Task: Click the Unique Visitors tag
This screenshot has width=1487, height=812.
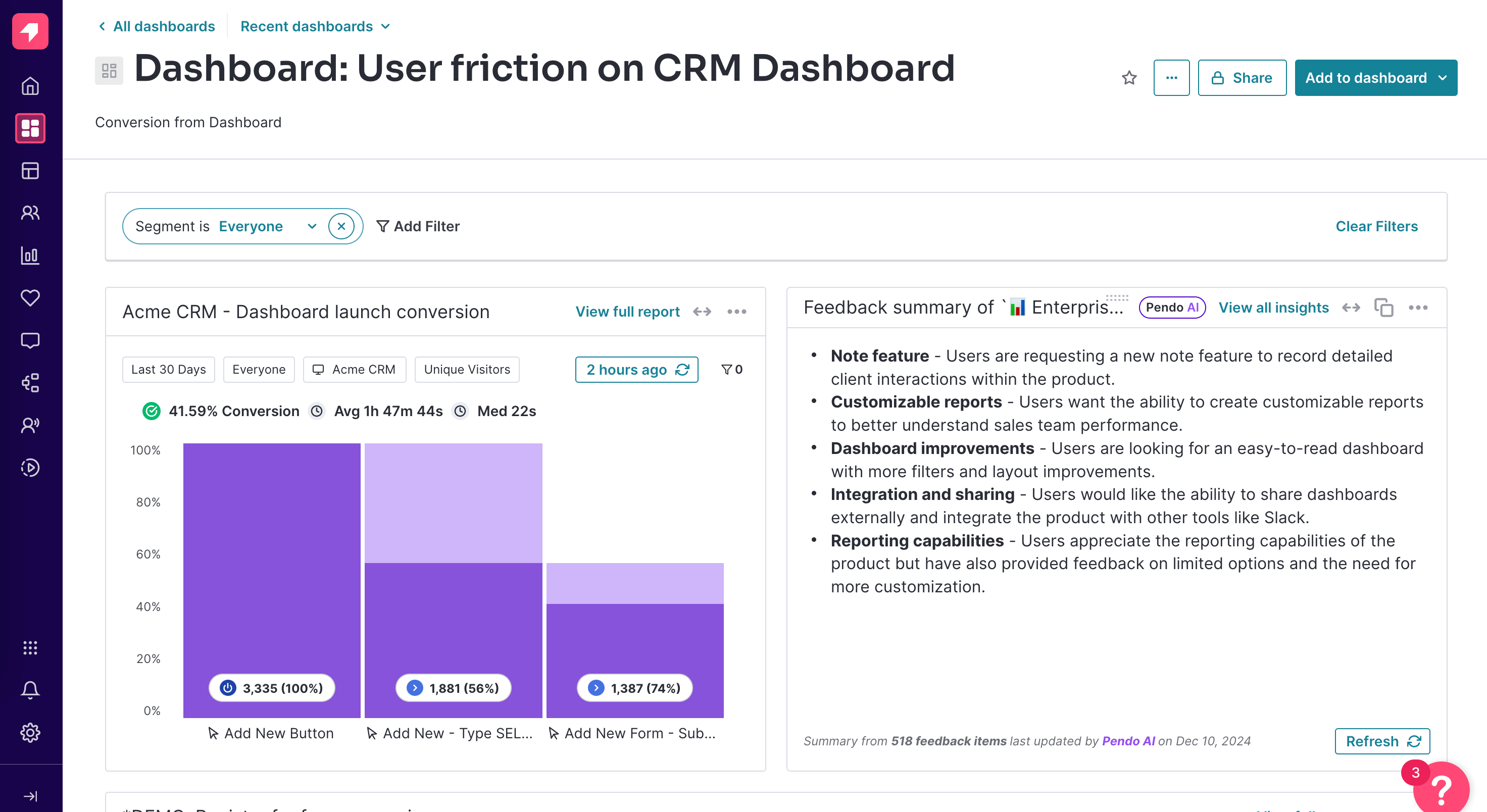Action: [467, 369]
